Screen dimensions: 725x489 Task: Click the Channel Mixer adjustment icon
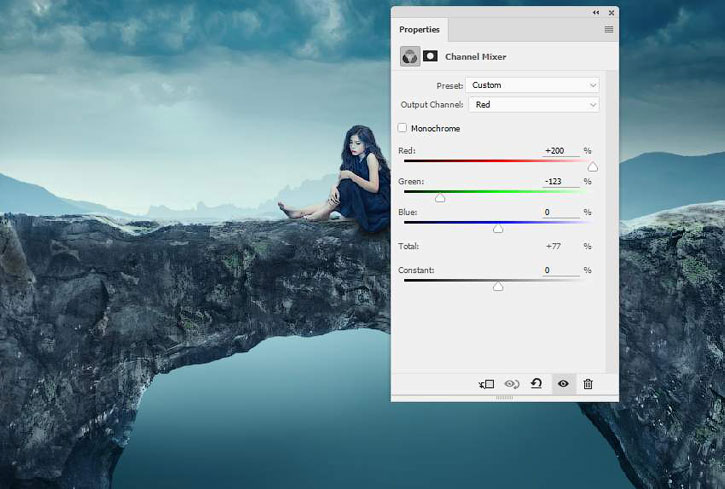(x=410, y=57)
